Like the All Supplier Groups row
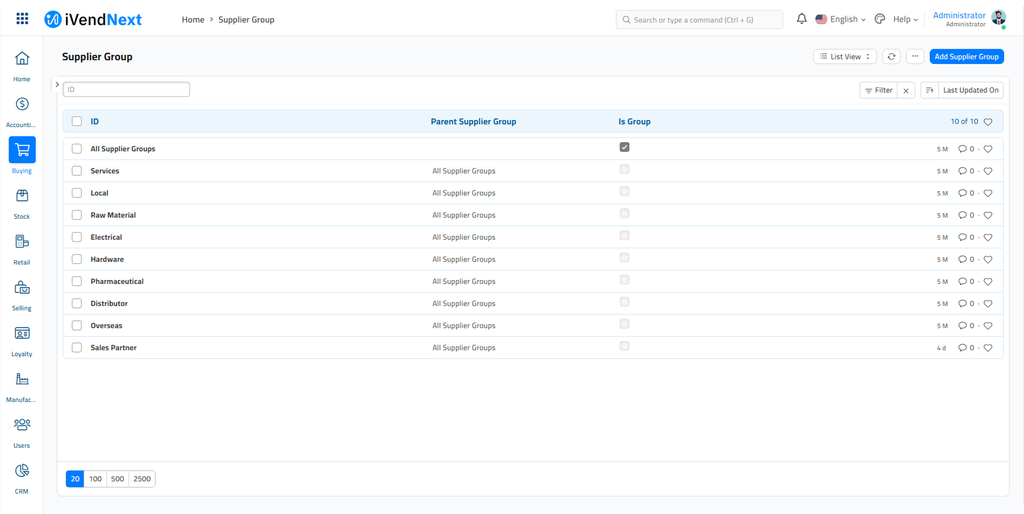This screenshot has width=1024, height=514. pyautogui.click(x=988, y=149)
